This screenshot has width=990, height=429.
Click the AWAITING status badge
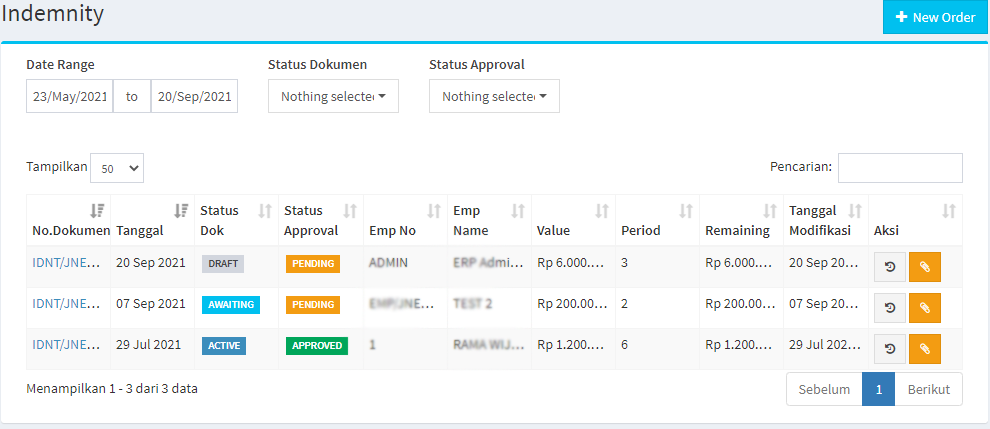(x=231, y=305)
